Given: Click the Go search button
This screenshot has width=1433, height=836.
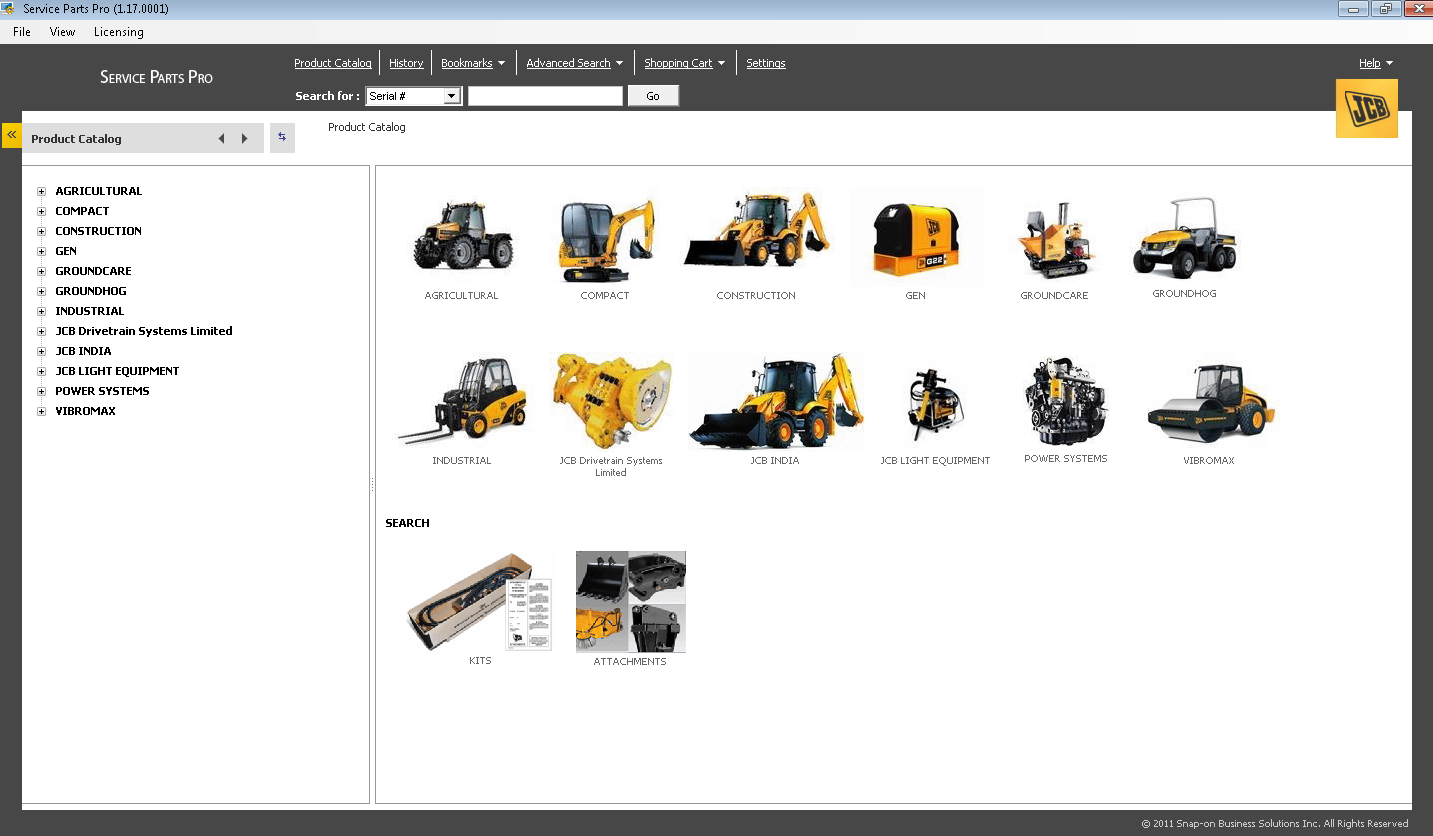Looking at the screenshot, I should click(652, 95).
